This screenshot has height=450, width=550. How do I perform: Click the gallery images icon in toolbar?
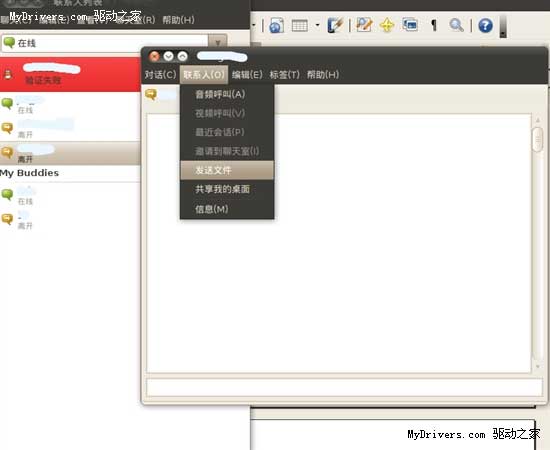410,25
